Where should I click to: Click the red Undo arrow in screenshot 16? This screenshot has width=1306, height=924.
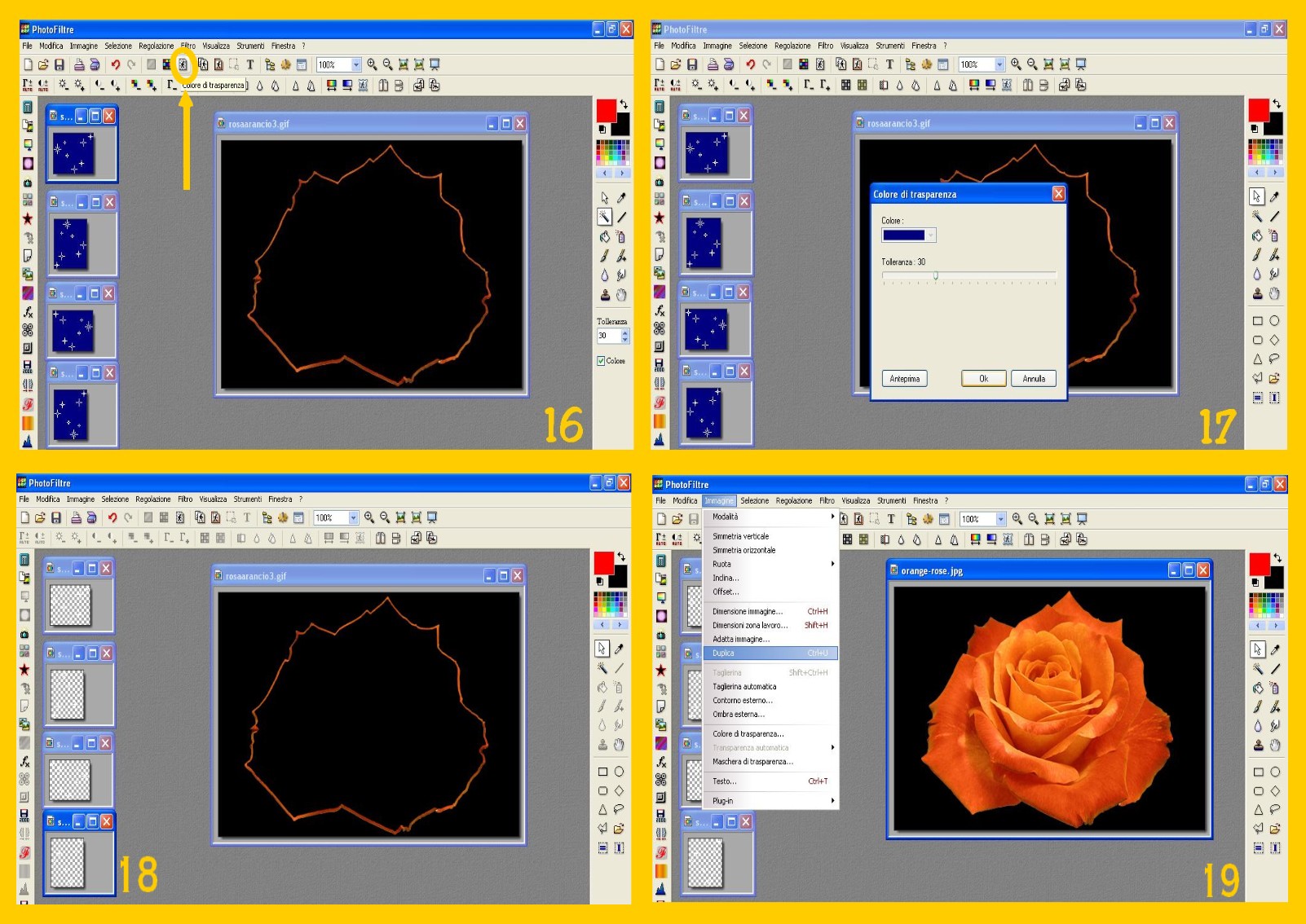click(115, 64)
